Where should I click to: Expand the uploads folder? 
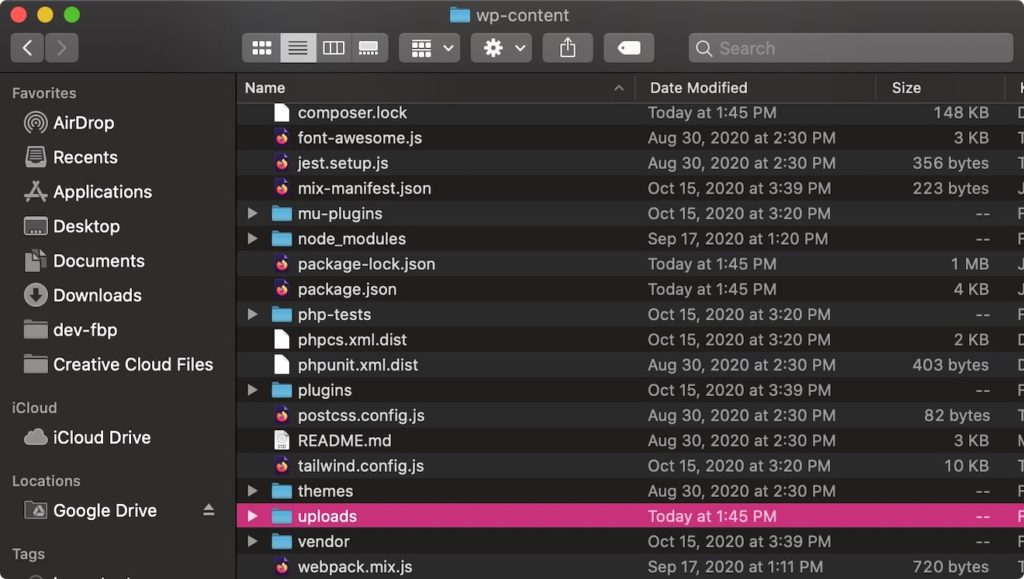pos(252,516)
